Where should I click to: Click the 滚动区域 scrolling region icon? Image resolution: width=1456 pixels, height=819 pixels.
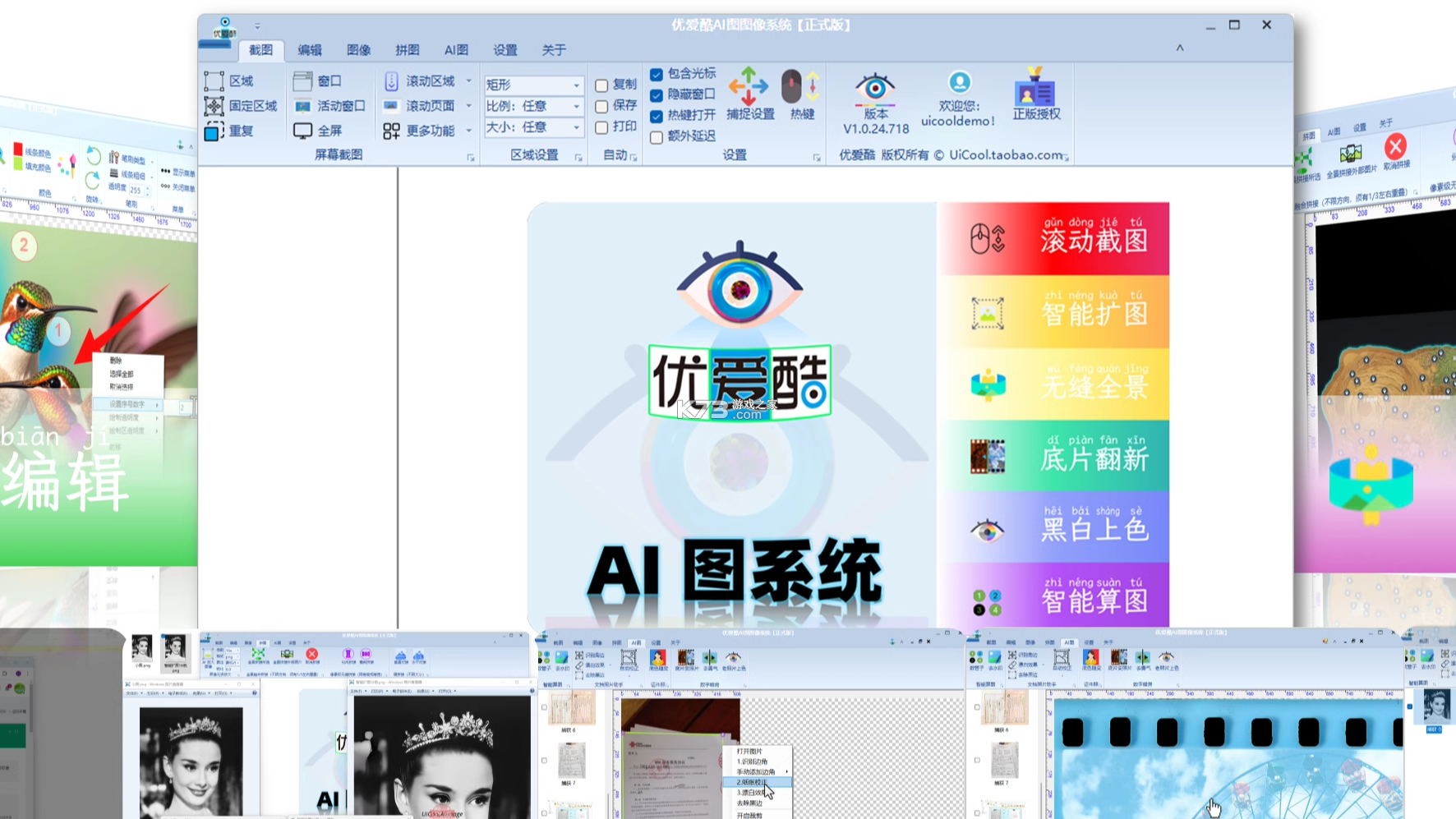(391, 81)
